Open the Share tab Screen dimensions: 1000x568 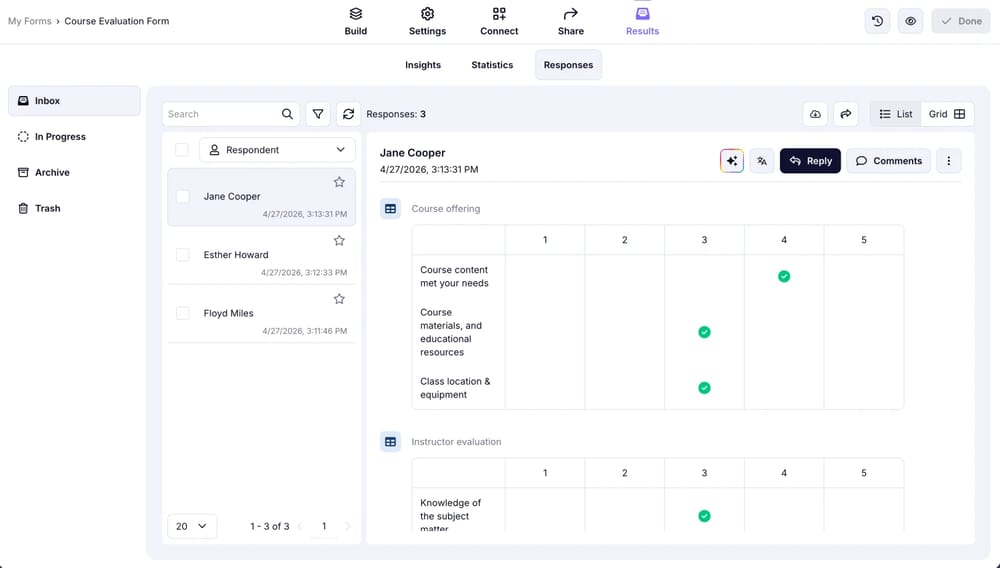pyautogui.click(x=571, y=22)
